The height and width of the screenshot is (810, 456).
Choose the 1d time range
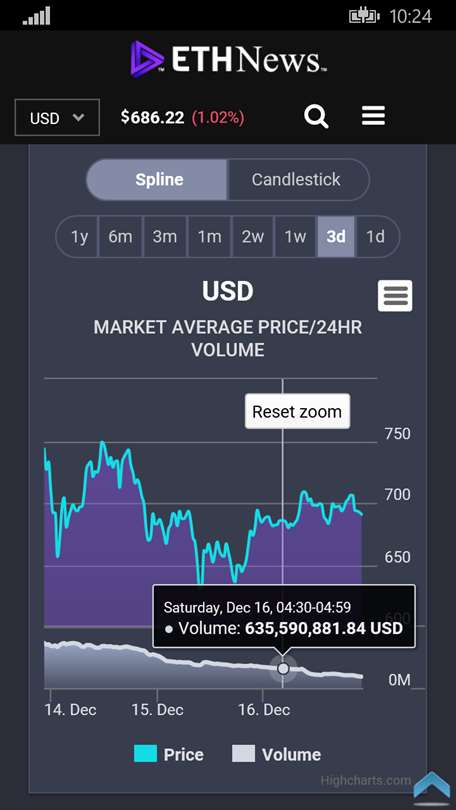(376, 237)
